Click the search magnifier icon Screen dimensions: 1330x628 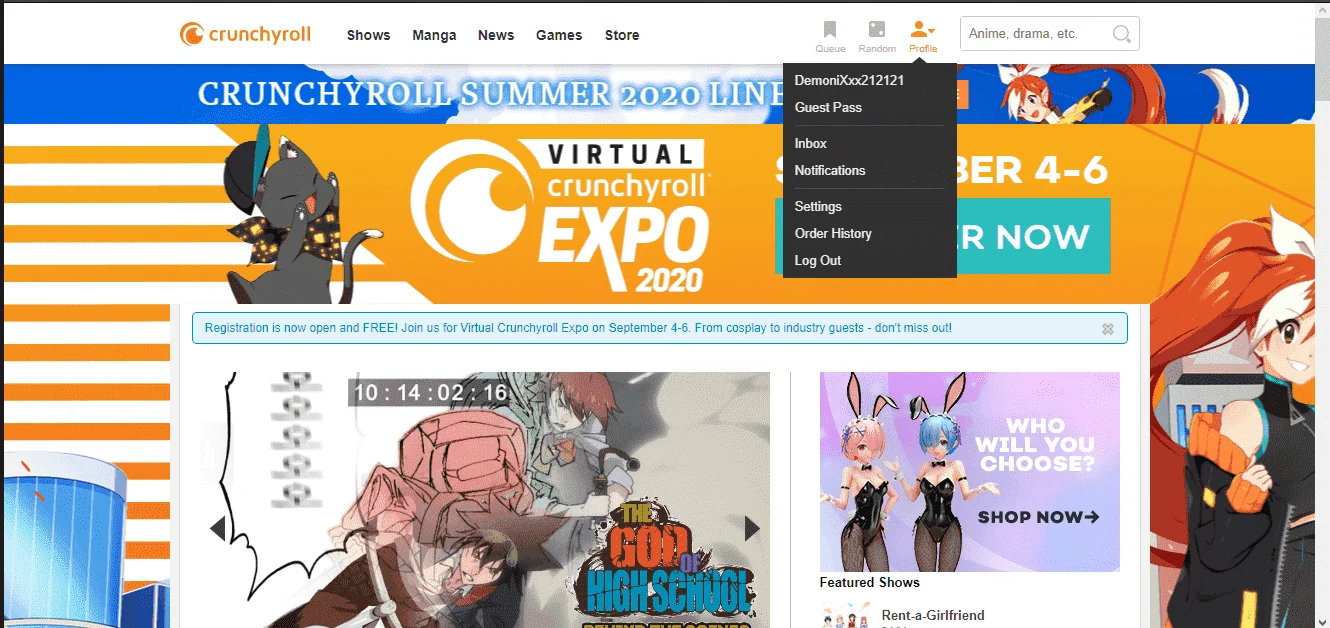[x=1122, y=34]
